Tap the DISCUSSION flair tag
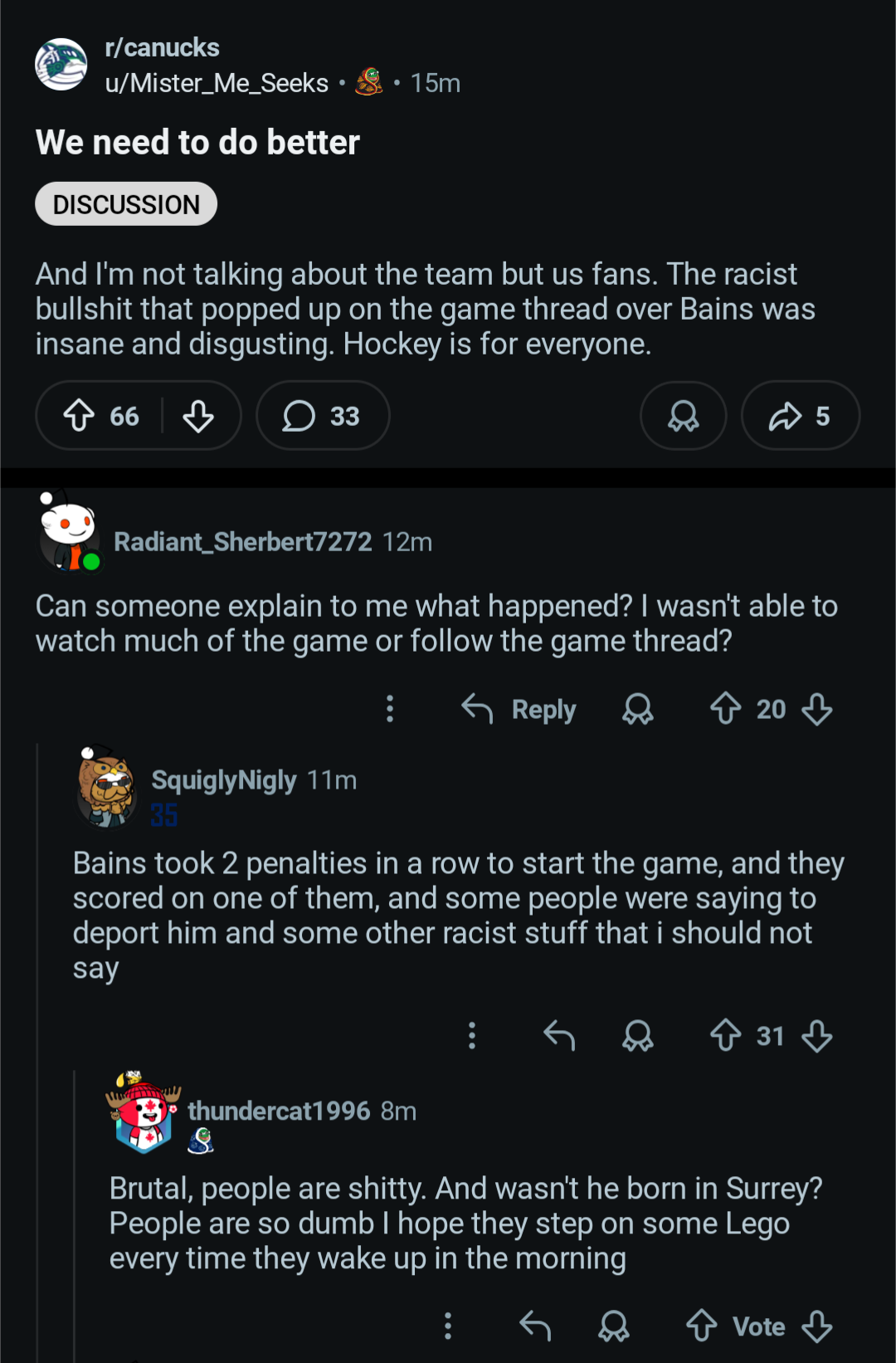Image resolution: width=896 pixels, height=1363 pixels. (126, 204)
